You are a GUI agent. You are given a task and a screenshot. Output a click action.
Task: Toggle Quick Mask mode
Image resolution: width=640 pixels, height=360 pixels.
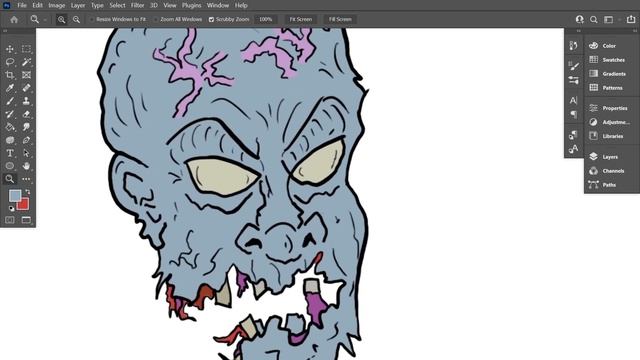pyautogui.click(x=10, y=220)
